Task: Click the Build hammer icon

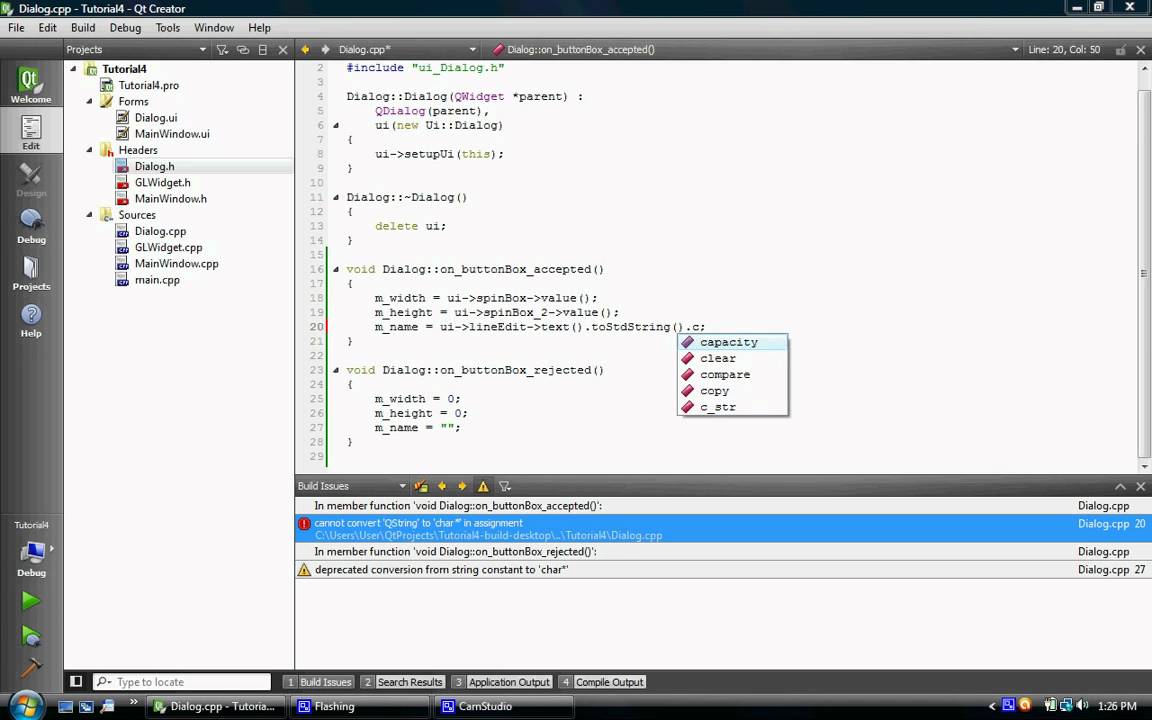Action: [x=31, y=667]
